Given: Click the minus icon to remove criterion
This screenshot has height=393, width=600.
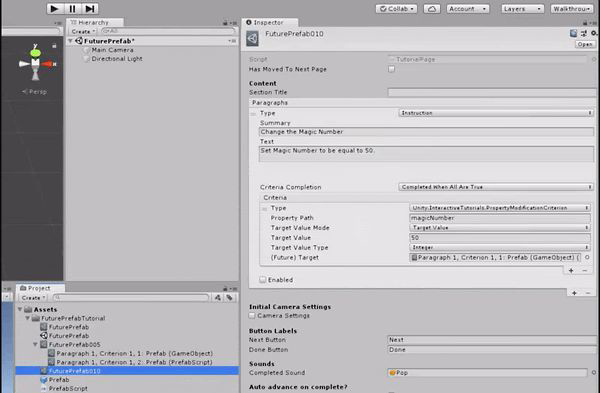Looking at the screenshot, I should click(585, 271).
